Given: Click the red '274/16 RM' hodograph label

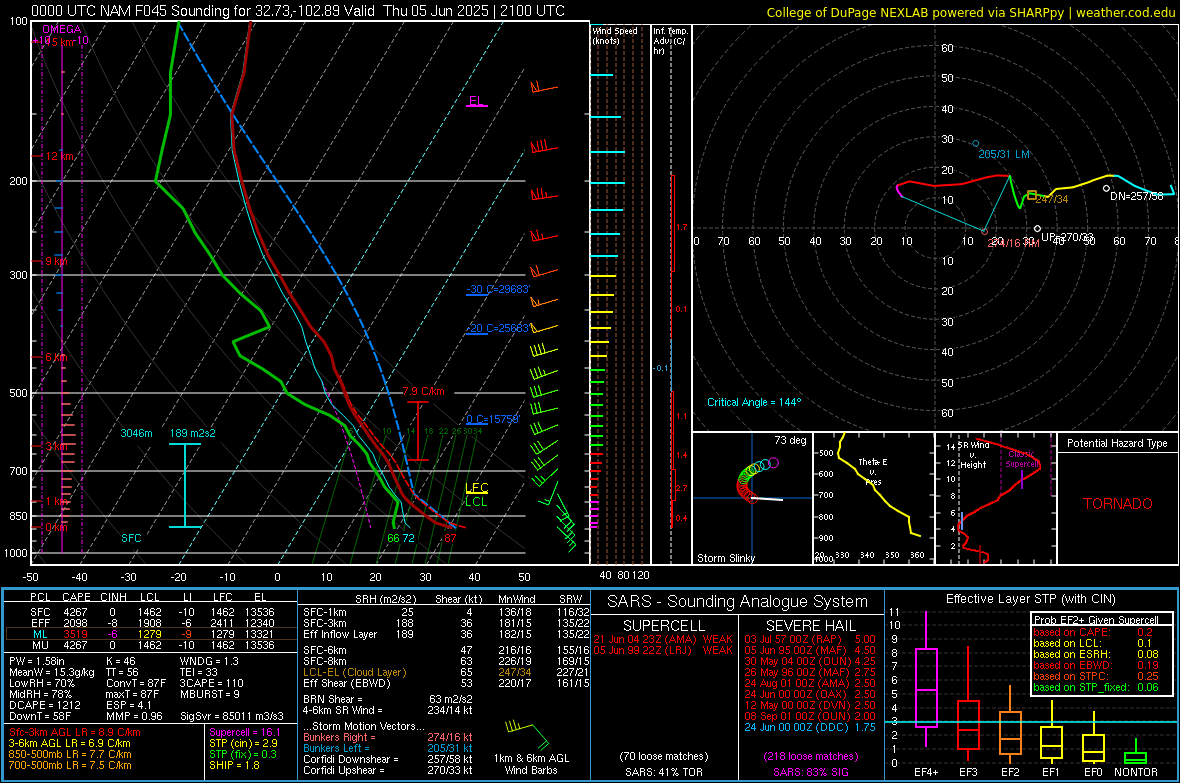Looking at the screenshot, I should (x=1014, y=243).
